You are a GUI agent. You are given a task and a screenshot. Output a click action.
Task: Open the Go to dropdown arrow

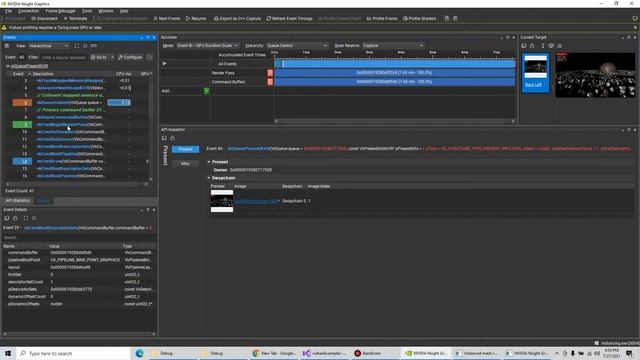[x=113, y=58]
